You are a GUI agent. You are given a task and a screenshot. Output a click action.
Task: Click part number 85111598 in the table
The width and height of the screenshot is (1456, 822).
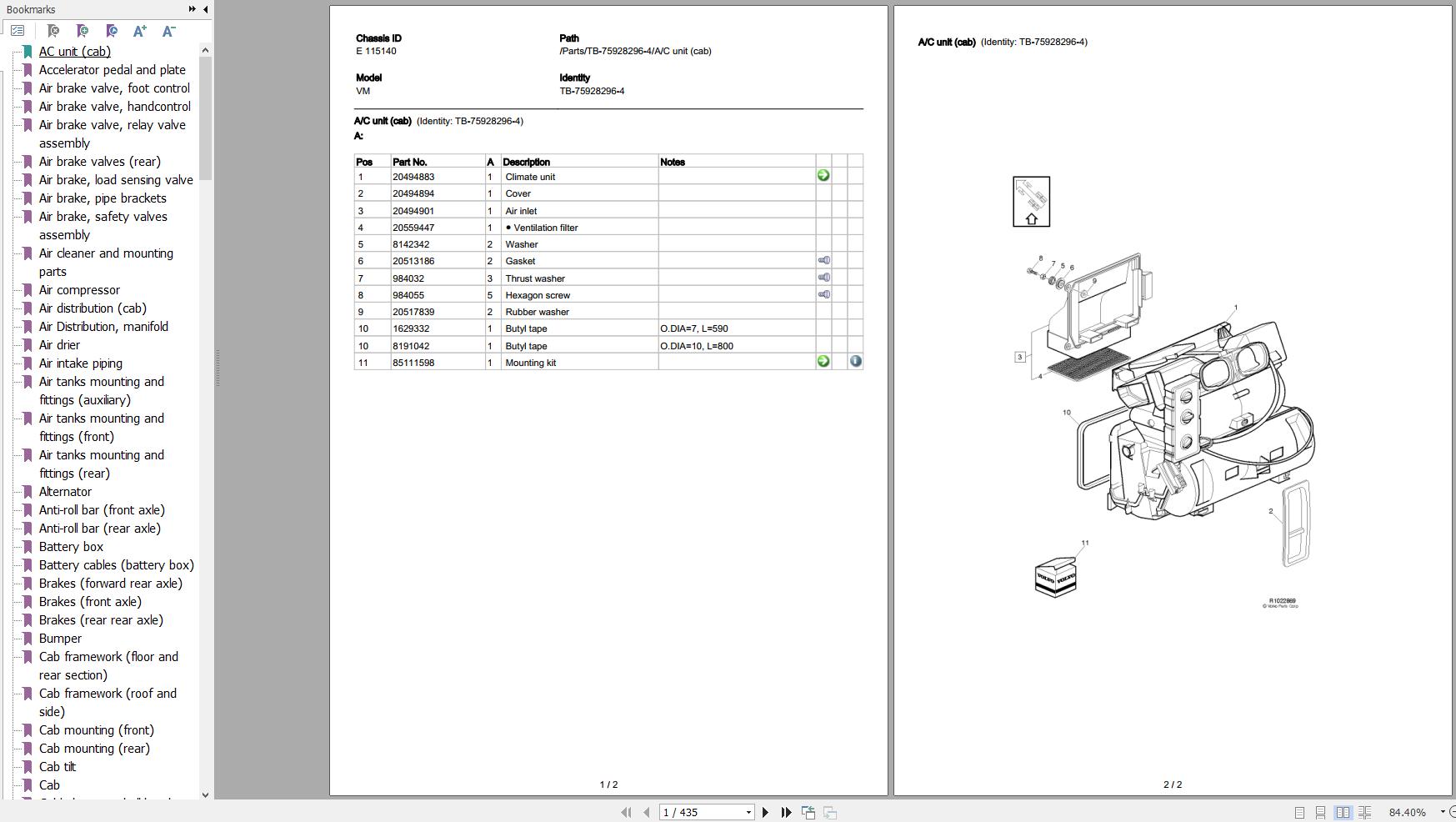(x=413, y=363)
